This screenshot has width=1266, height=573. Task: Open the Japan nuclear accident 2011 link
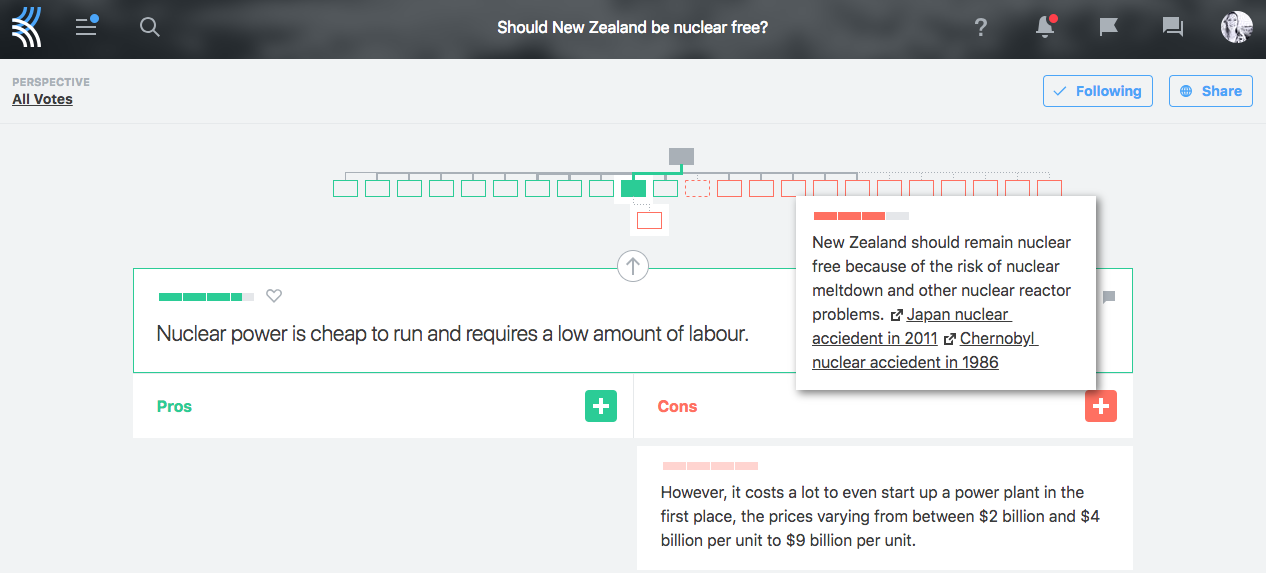pyautogui.click(x=957, y=315)
